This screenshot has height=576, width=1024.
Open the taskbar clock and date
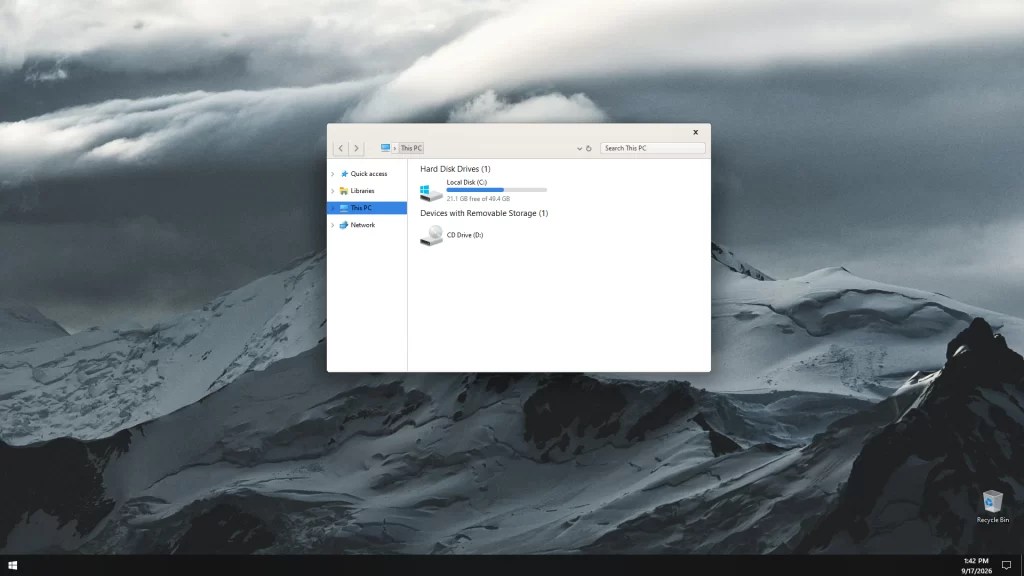click(x=976, y=566)
